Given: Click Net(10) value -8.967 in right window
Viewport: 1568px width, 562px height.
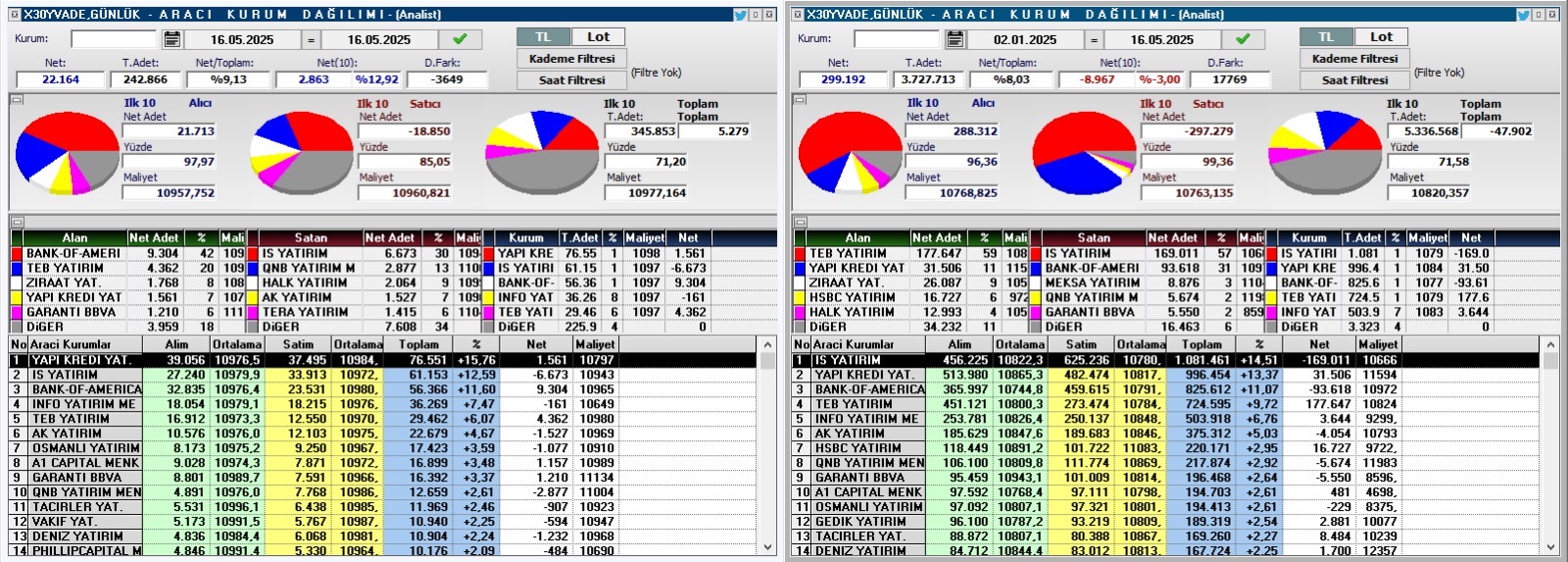Looking at the screenshot, I should (x=1097, y=79).
